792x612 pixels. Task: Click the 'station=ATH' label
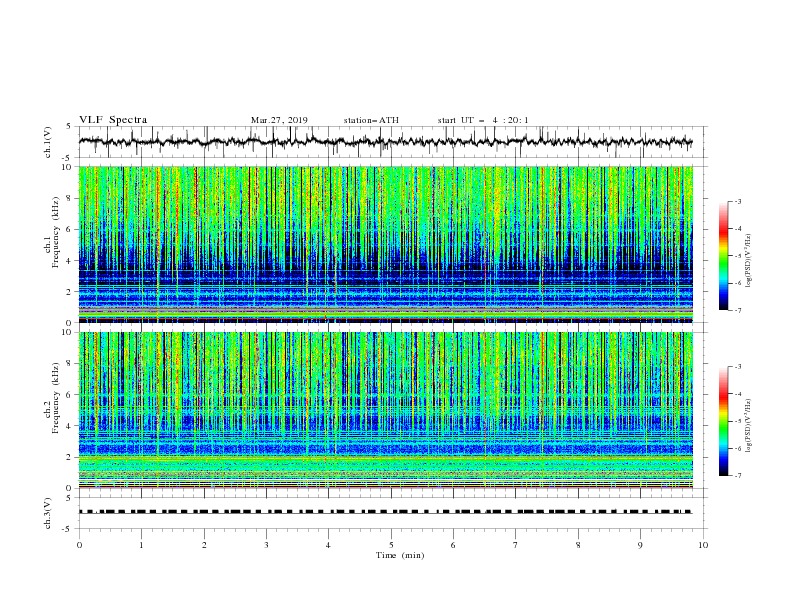(x=371, y=120)
